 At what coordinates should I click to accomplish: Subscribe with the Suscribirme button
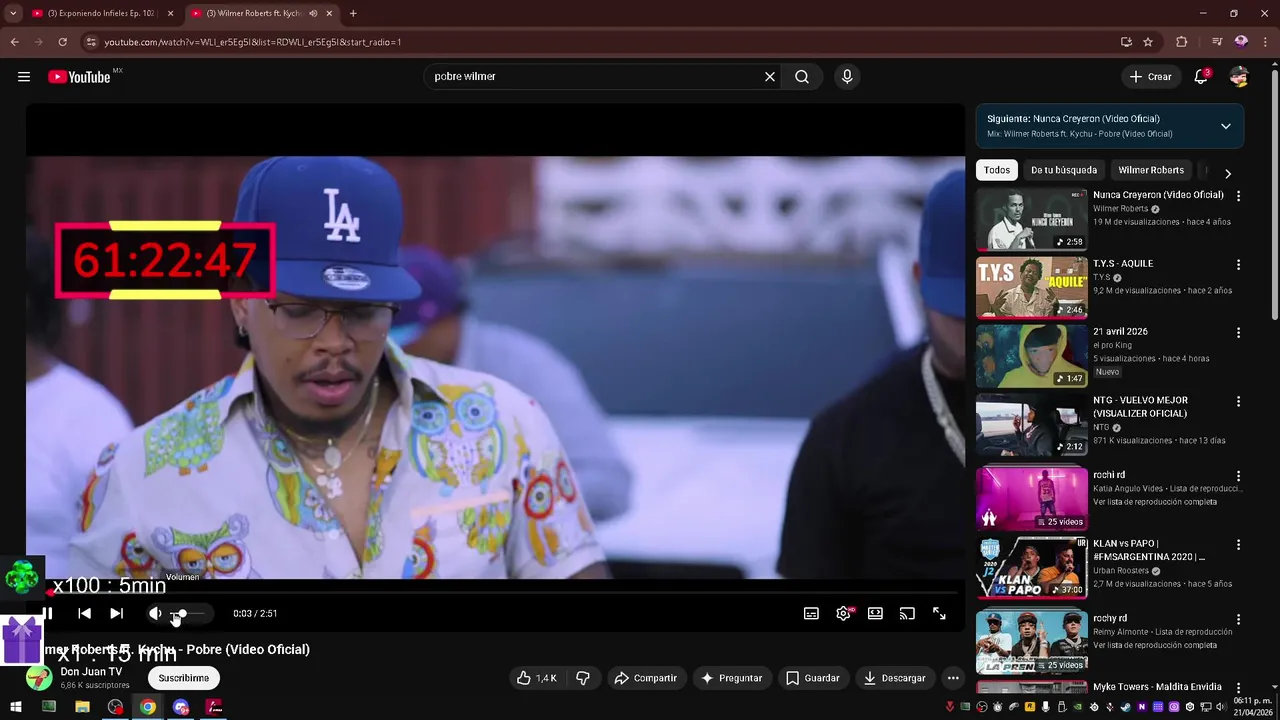[x=184, y=678]
